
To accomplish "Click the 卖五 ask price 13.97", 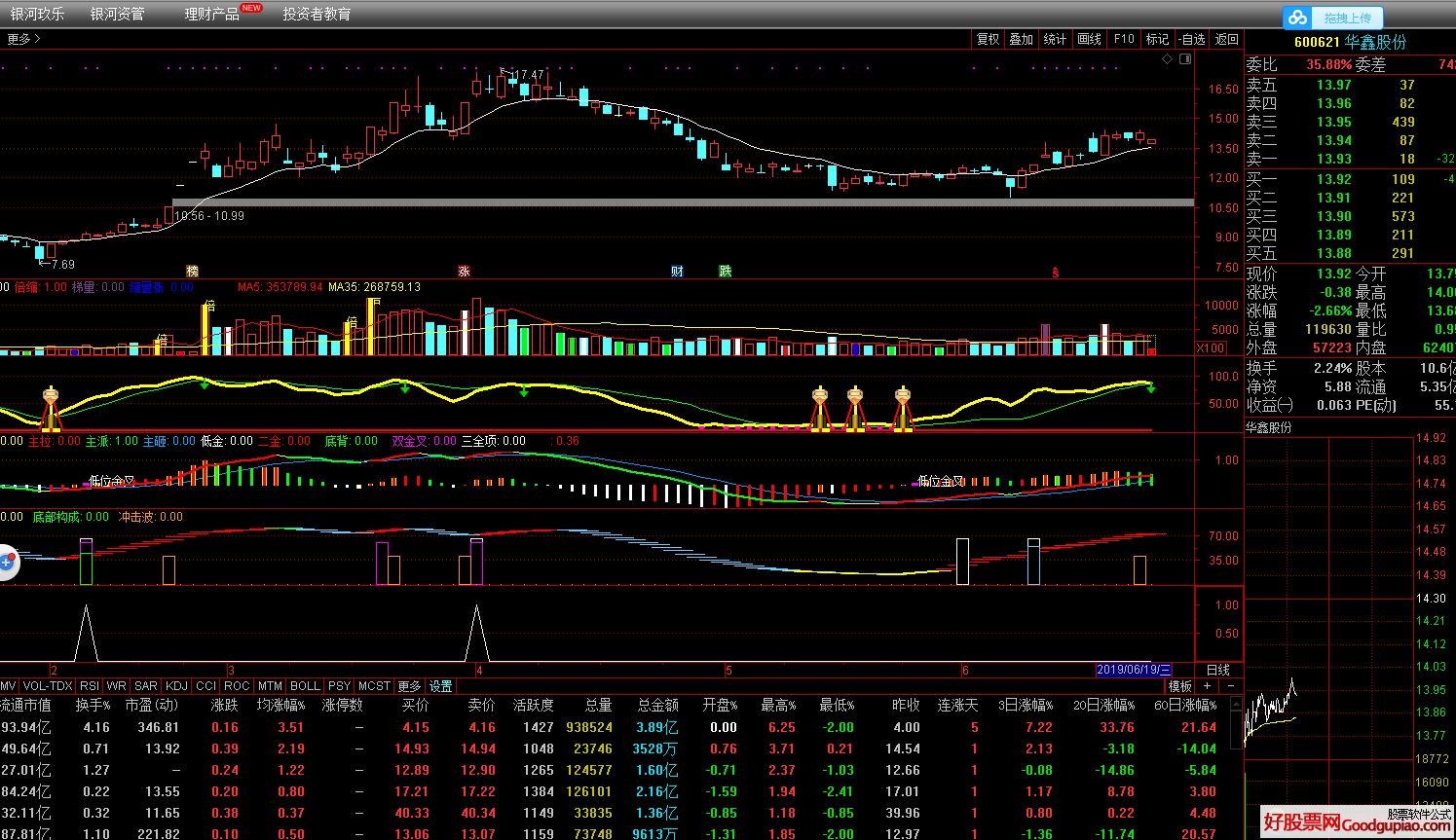I will [x=1334, y=85].
